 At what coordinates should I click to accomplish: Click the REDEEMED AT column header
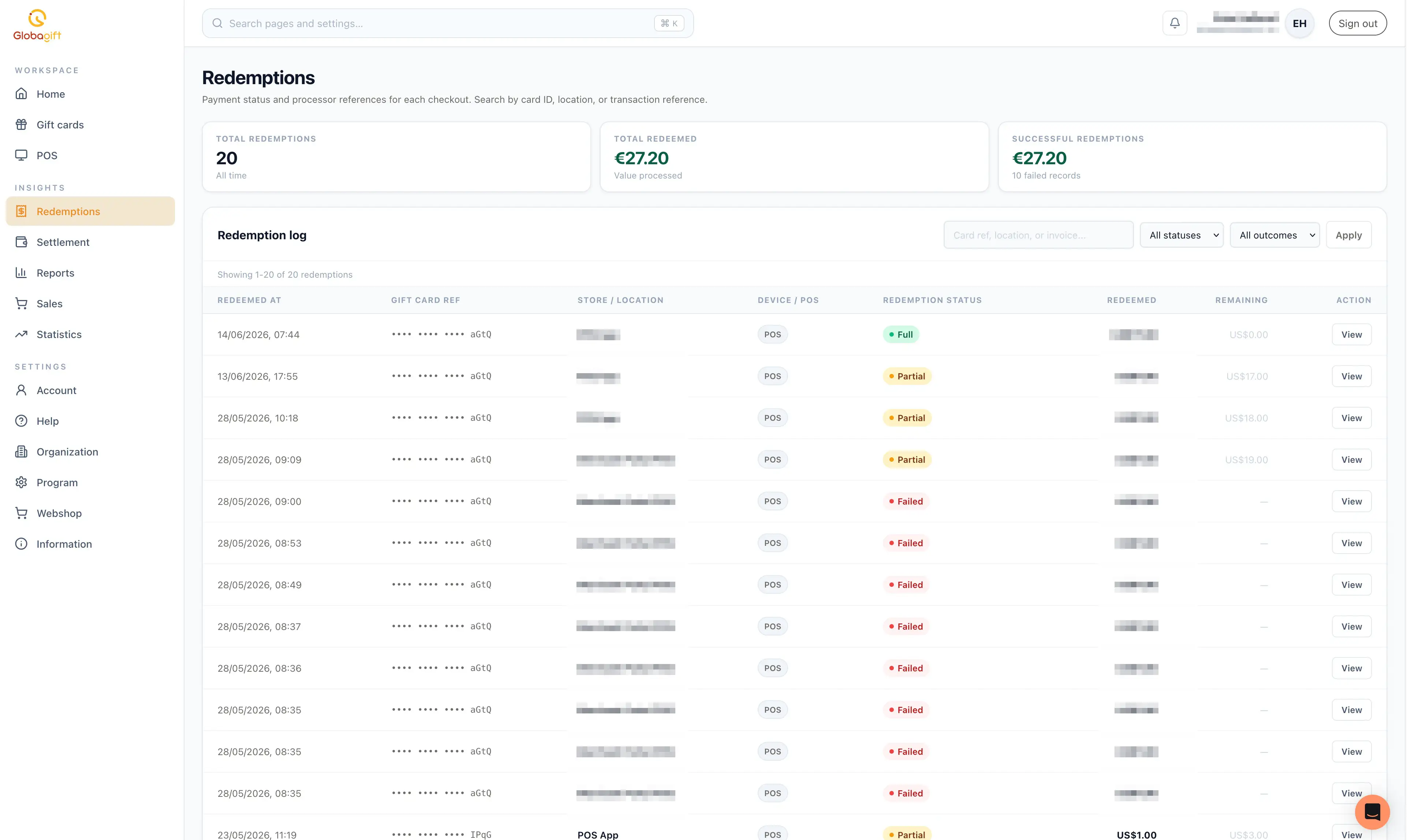tap(249, 300)
